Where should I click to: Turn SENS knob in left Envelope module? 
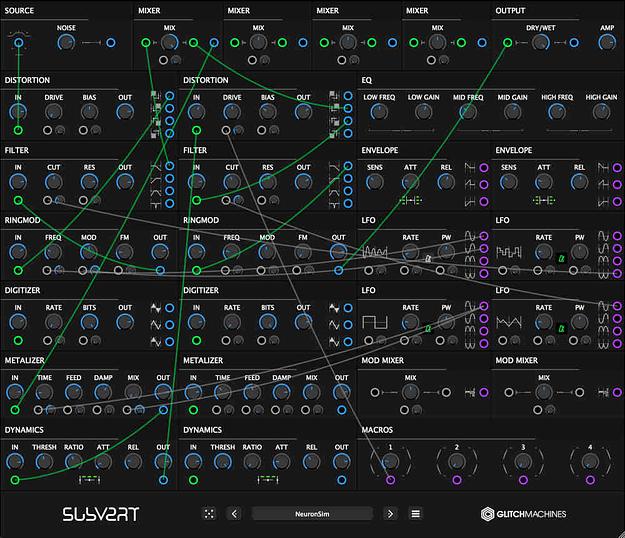[x=375, y=182]
